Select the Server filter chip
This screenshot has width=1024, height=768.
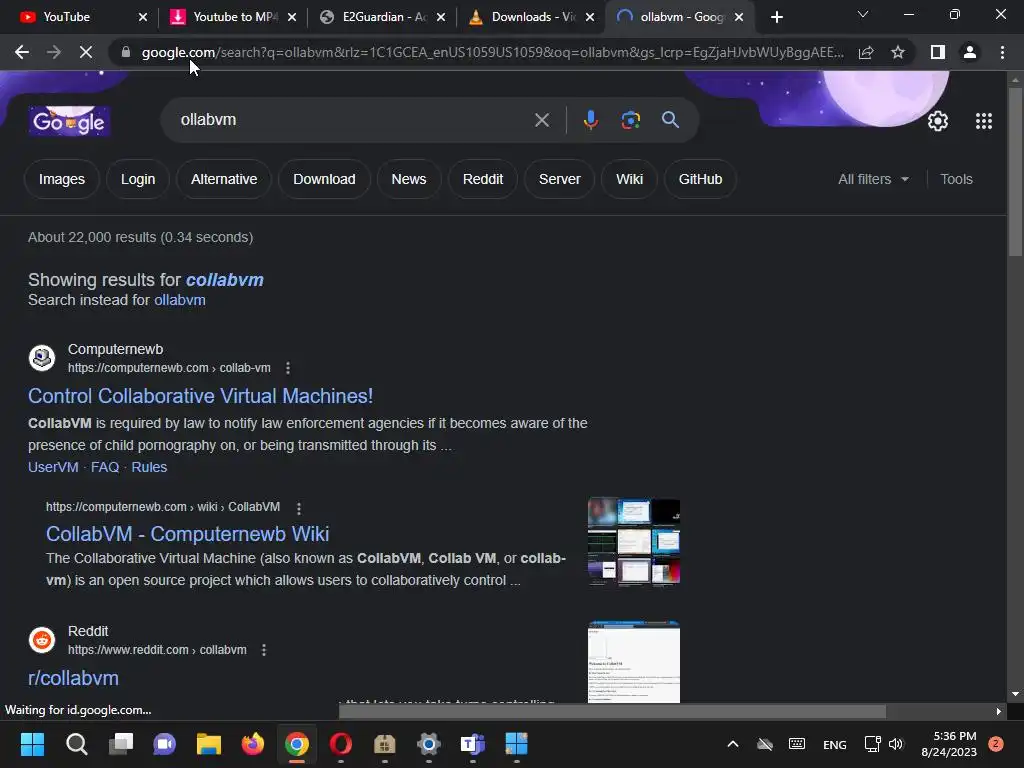coord(560,179)
